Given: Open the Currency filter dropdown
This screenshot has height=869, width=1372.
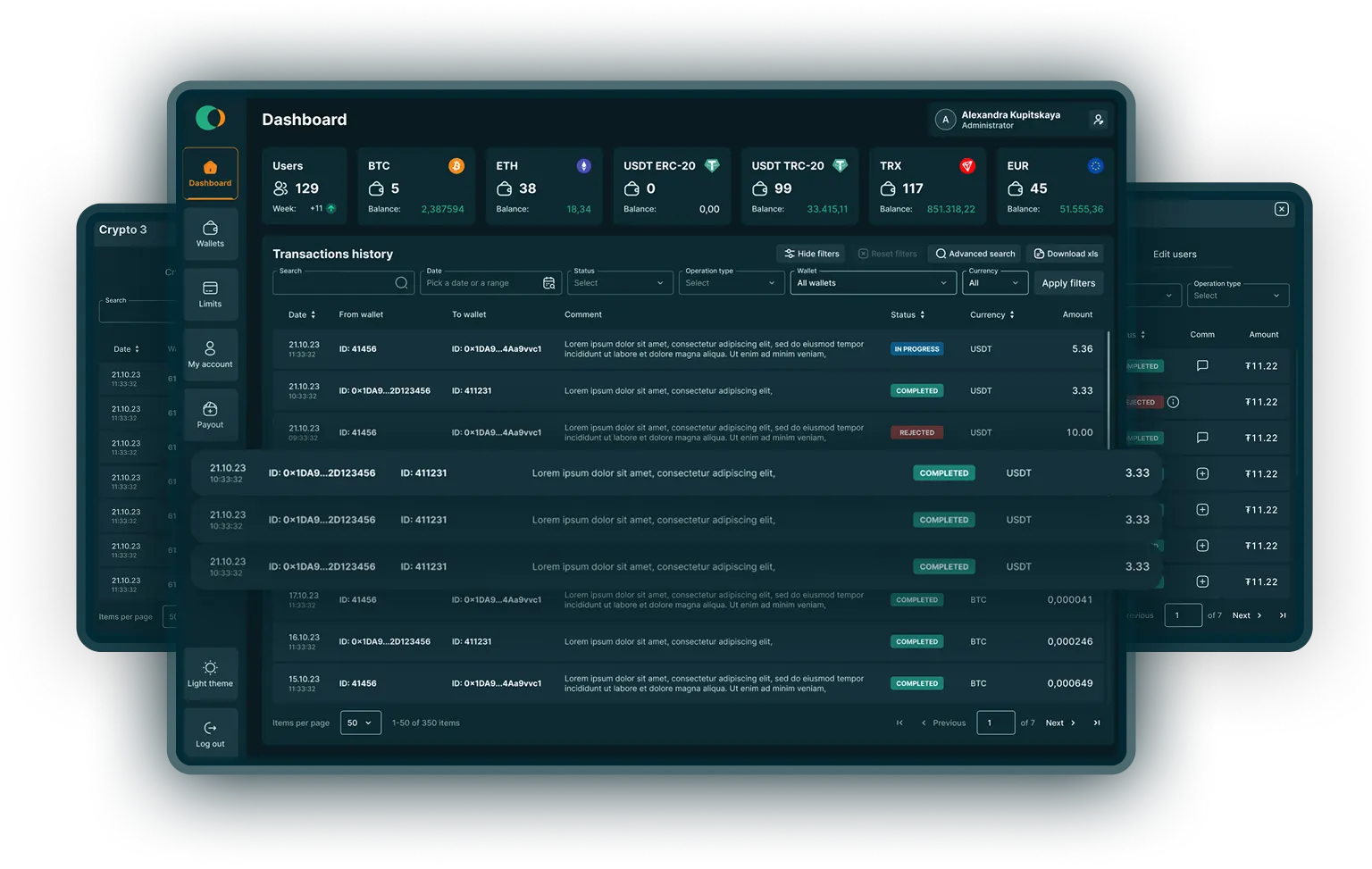Looking at the screenshot, I should 995,283.
